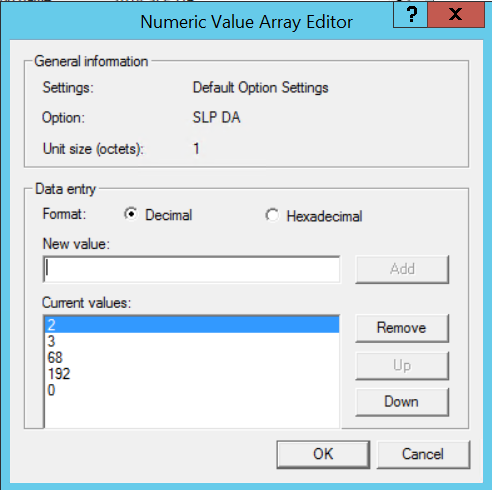Image resolution: width=492 pixels, height=490 pixels.
Task: Click empty area of Current values list
Action: click(x=192, y=413)
